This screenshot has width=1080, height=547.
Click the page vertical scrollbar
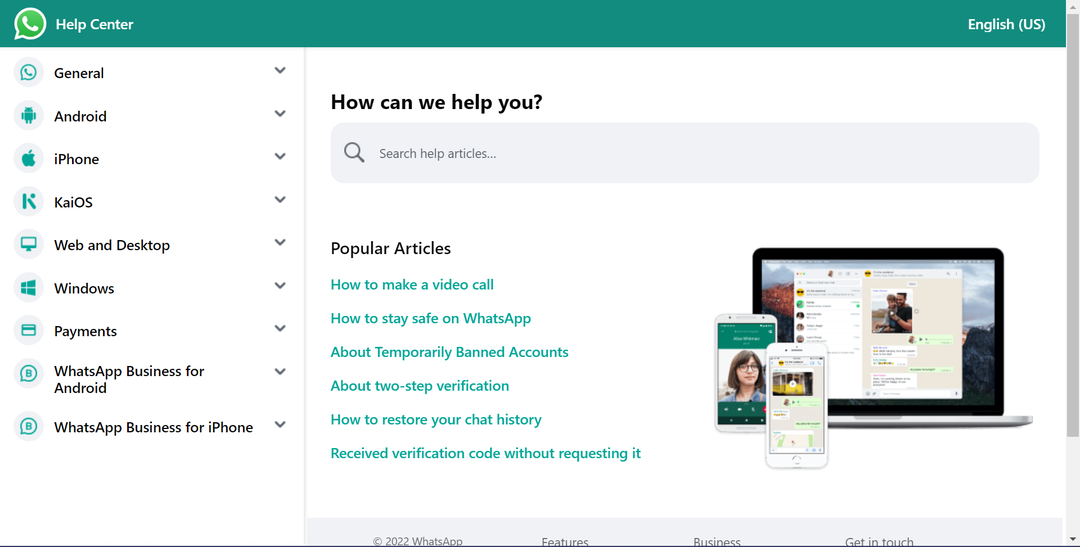coord(1073,225)
